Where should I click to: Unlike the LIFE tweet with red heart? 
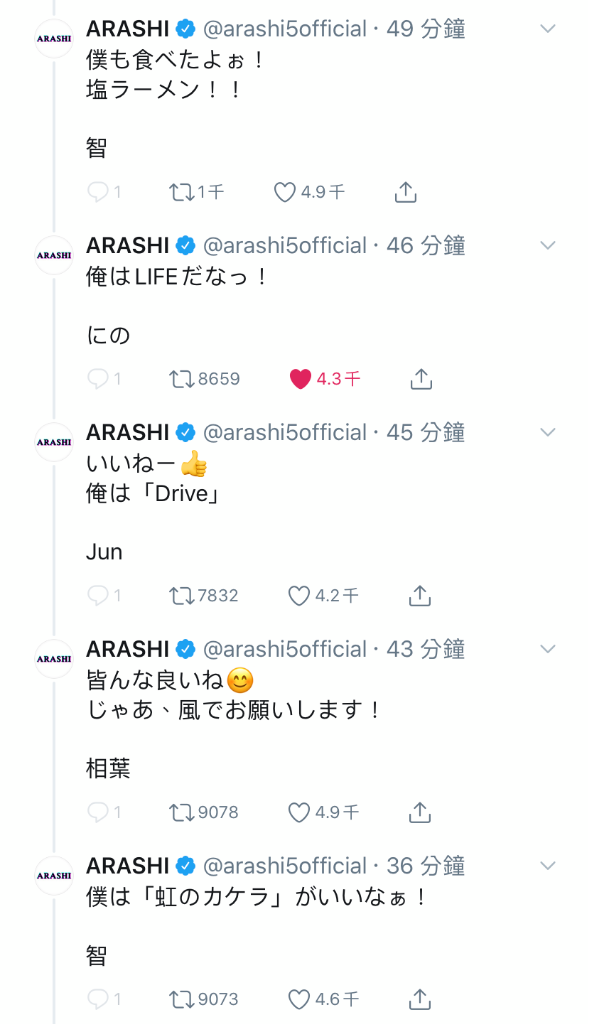pos(300,379)
